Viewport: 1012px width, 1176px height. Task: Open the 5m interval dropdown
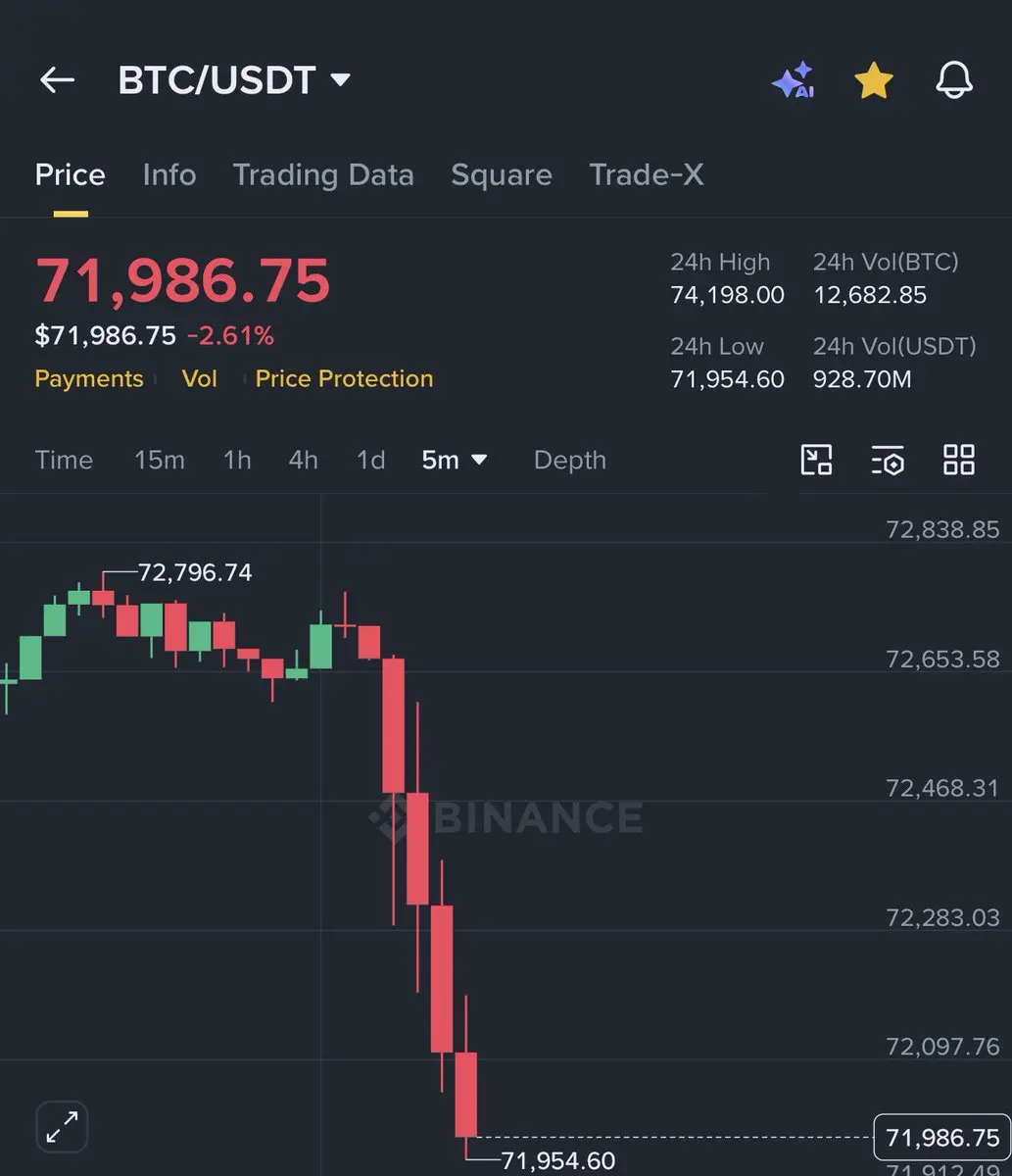(455, 460)
